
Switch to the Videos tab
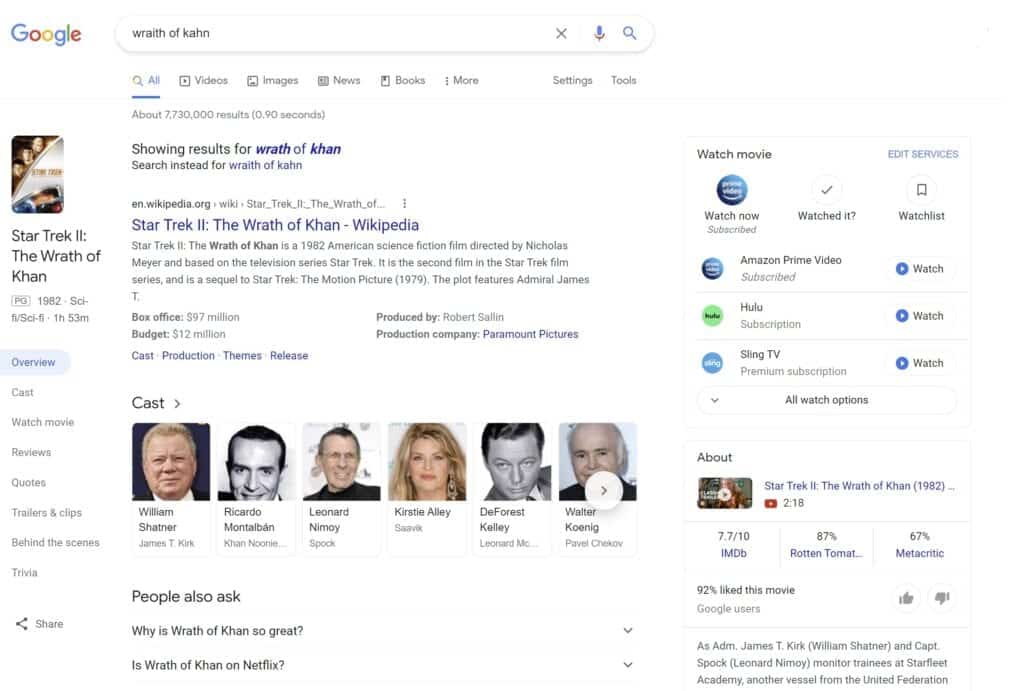tap(204, 80)
